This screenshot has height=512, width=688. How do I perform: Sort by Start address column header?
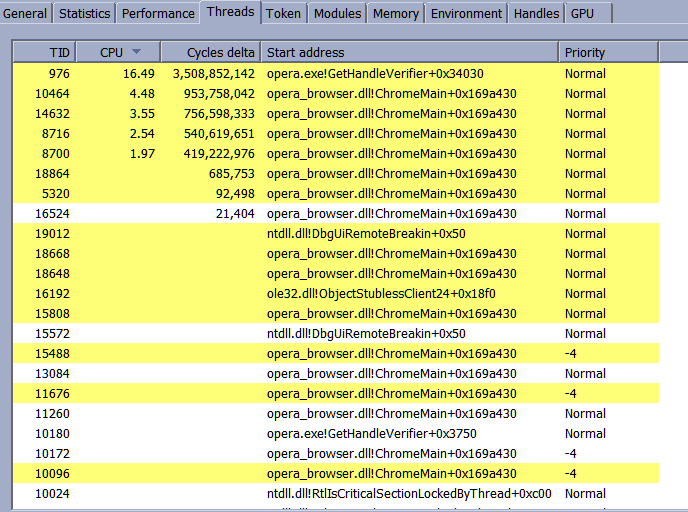(x=410, y=52)
